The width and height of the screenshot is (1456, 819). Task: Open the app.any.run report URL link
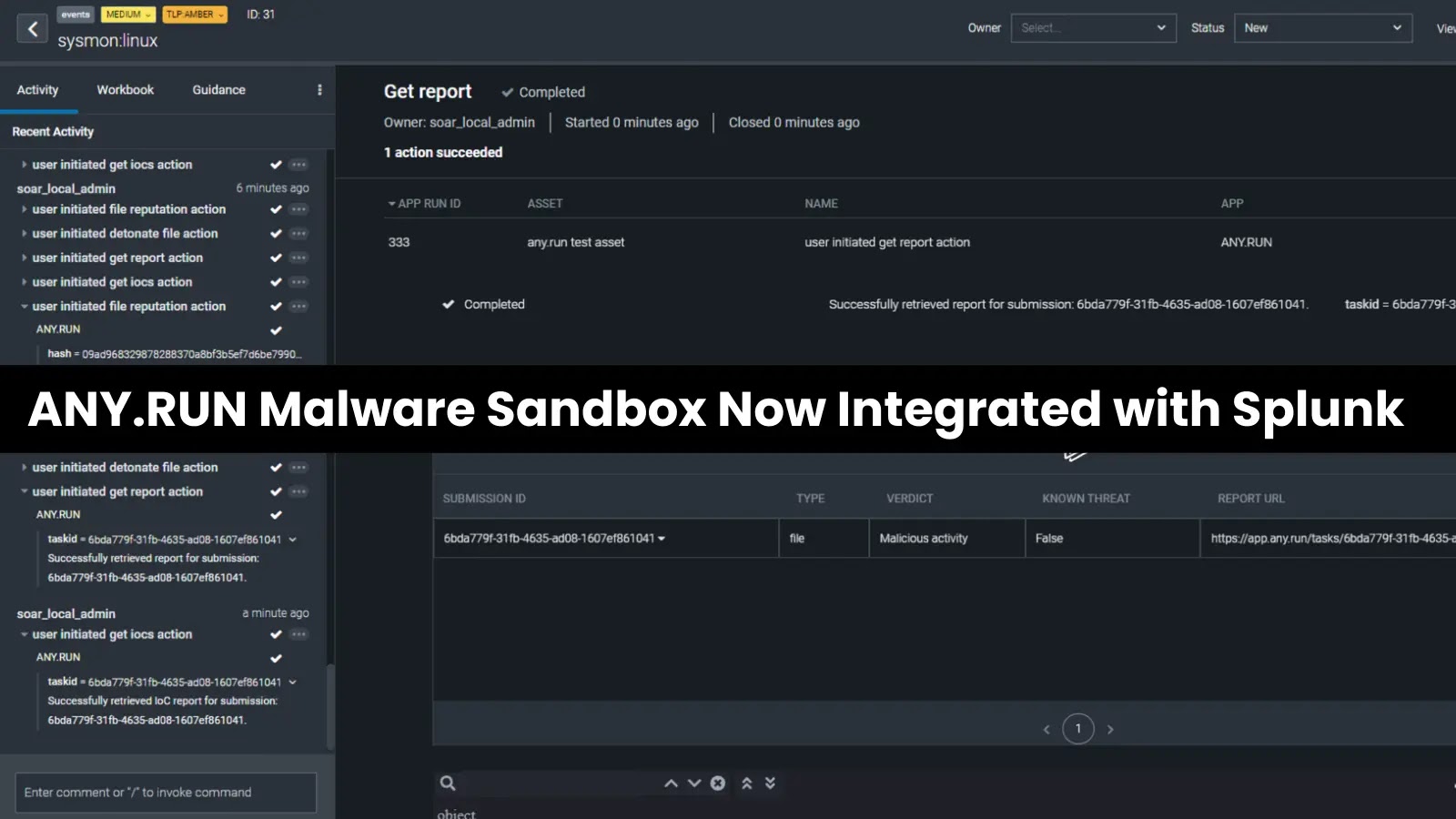(x=1328, y=538)
